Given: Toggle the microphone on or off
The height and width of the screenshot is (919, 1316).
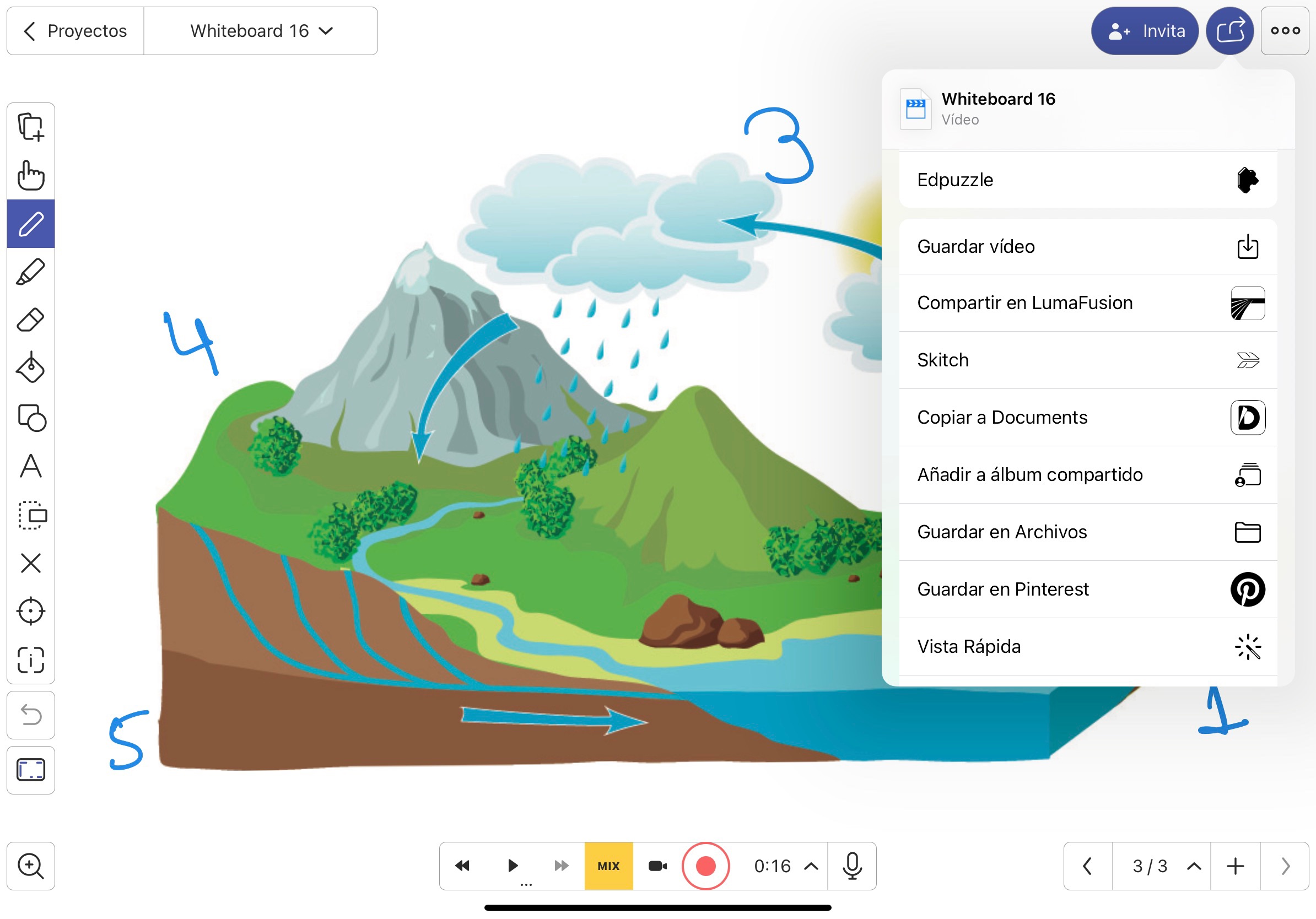Looking at the screenshot, I should click(x=852, y=866).
